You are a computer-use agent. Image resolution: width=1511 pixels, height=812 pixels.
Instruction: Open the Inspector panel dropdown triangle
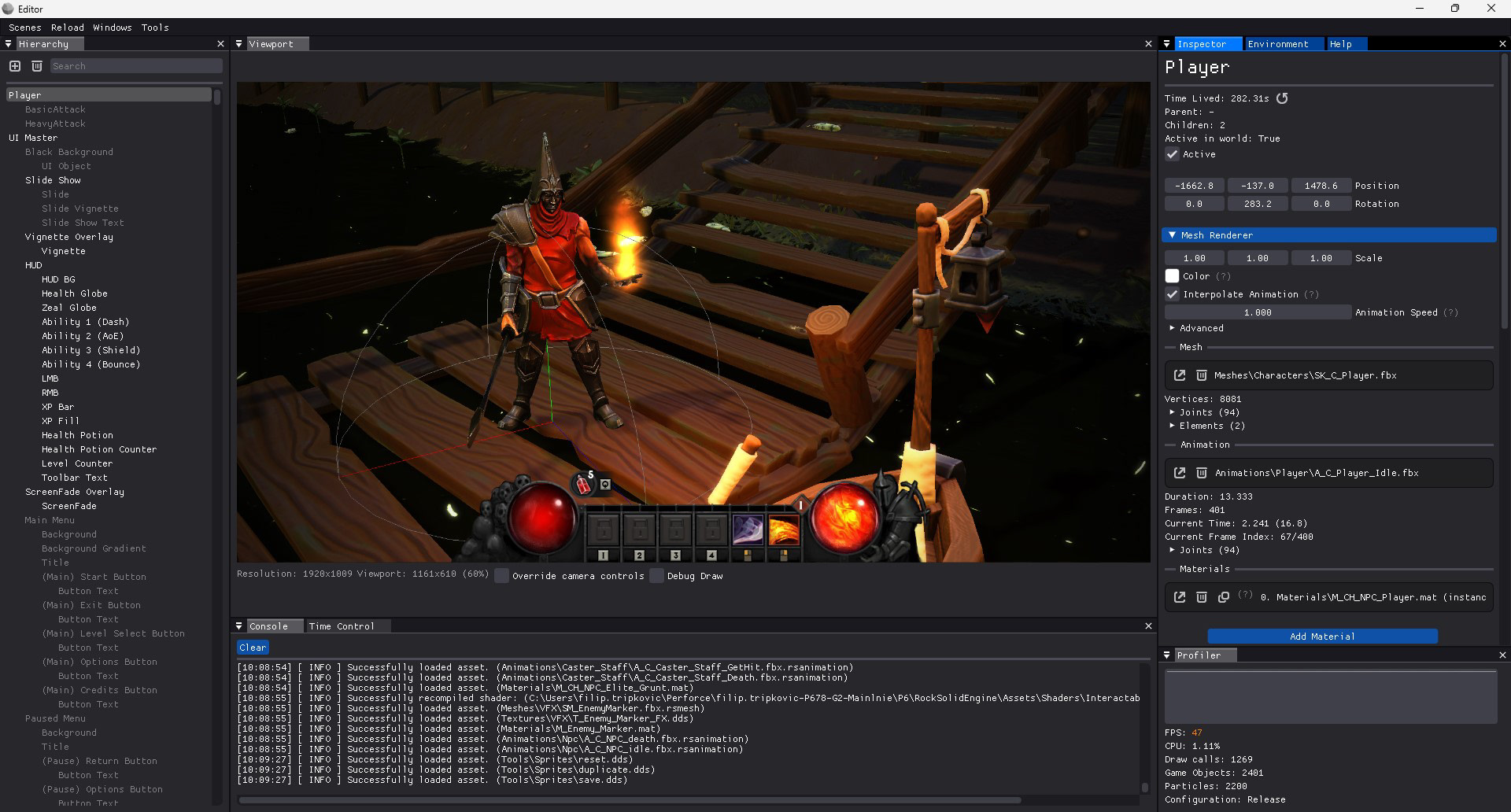[x=1166, y=44]
